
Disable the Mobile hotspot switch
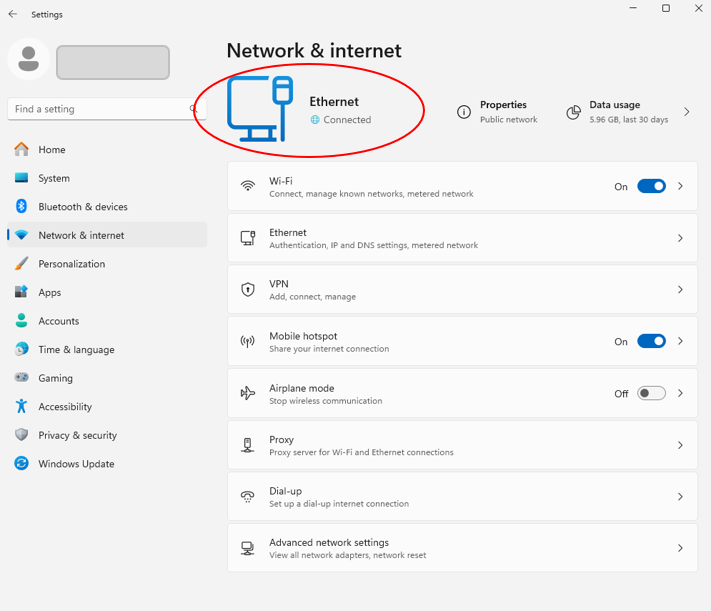tap(651, 341)
